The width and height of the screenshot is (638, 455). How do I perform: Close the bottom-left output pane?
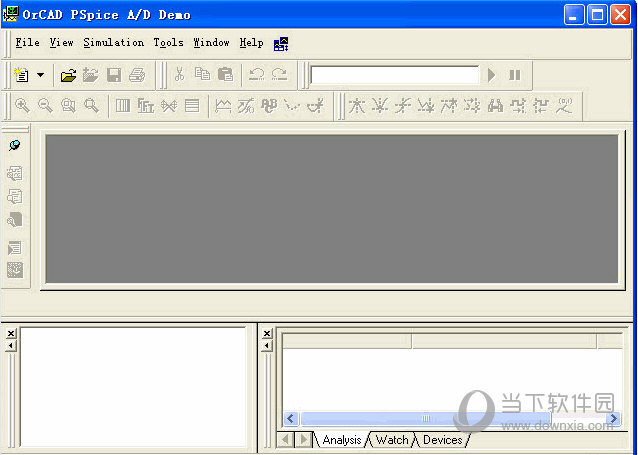(x=11, y=334)
